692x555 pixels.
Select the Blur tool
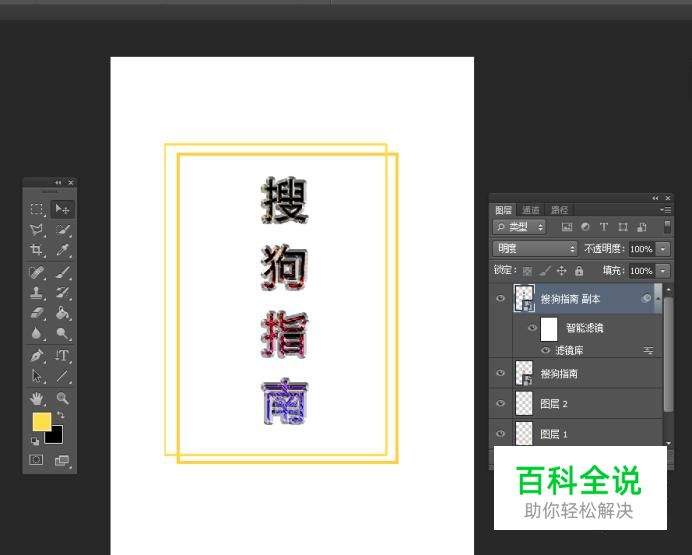pyautogui.click(x=37, y=333)
